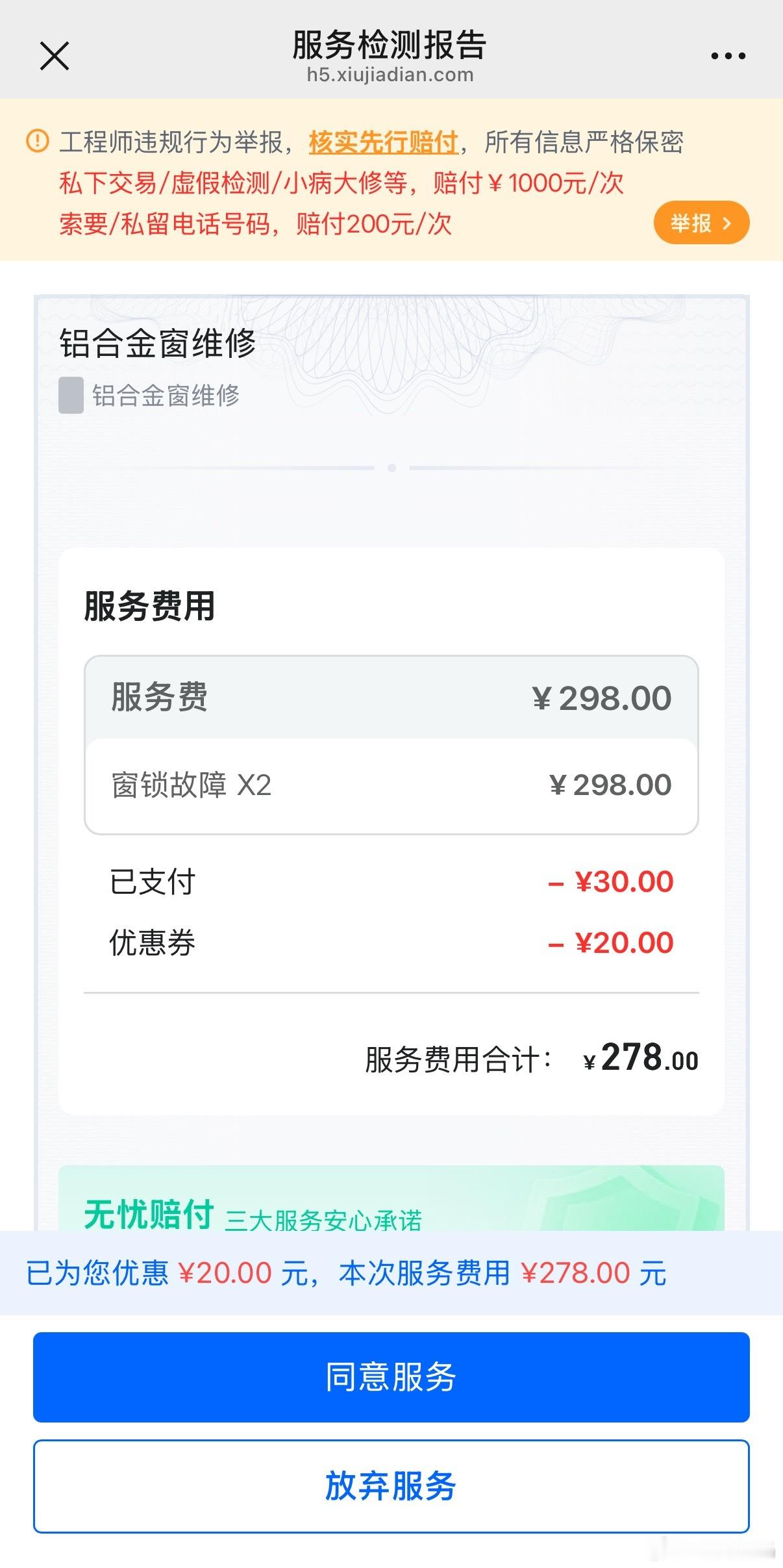Tap the chevron on the 举报 button
Viewport: 783px width, 1568px height.
(727, 223)
